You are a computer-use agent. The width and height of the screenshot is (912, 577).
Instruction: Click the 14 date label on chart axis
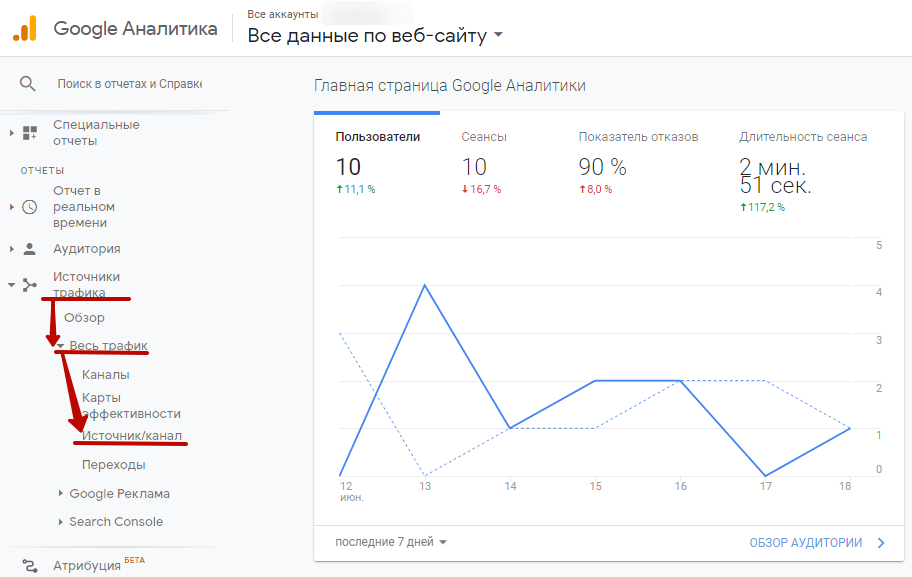click(x=510, y=486)
